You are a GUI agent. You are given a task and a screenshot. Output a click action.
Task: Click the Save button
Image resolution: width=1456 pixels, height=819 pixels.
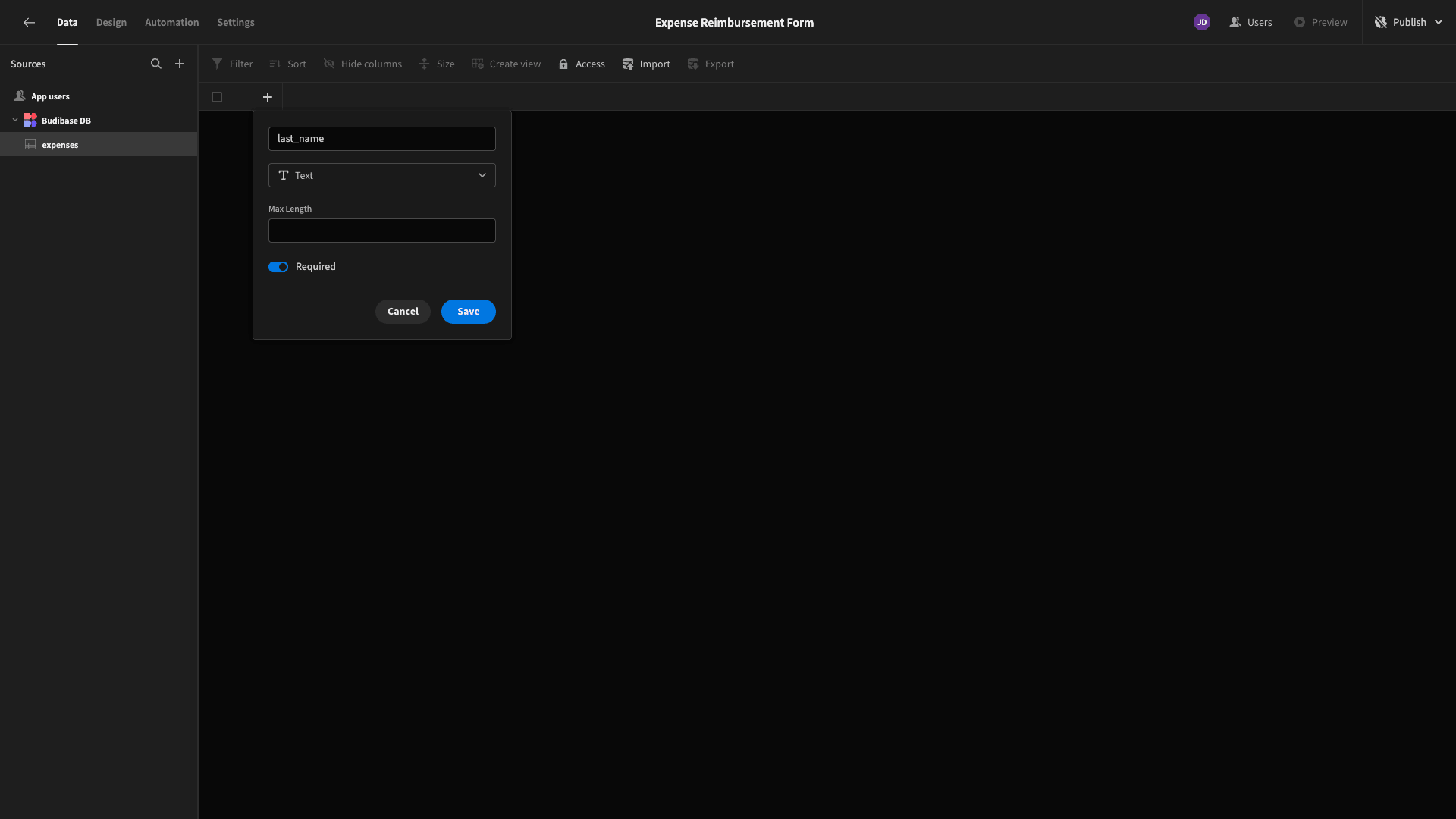(x=468, y=311)
